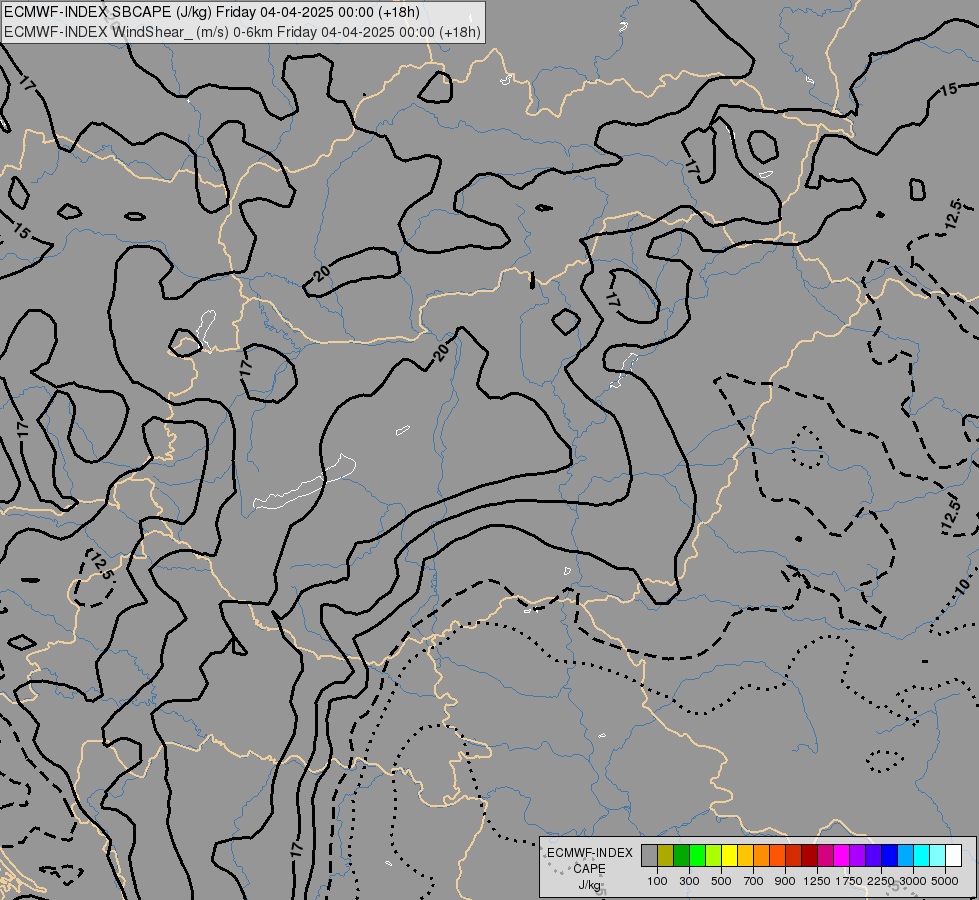Image resolution: width=979 pixels, height=900 pixels.
Task: Click the legend label 100
Action: coord(657,881)
